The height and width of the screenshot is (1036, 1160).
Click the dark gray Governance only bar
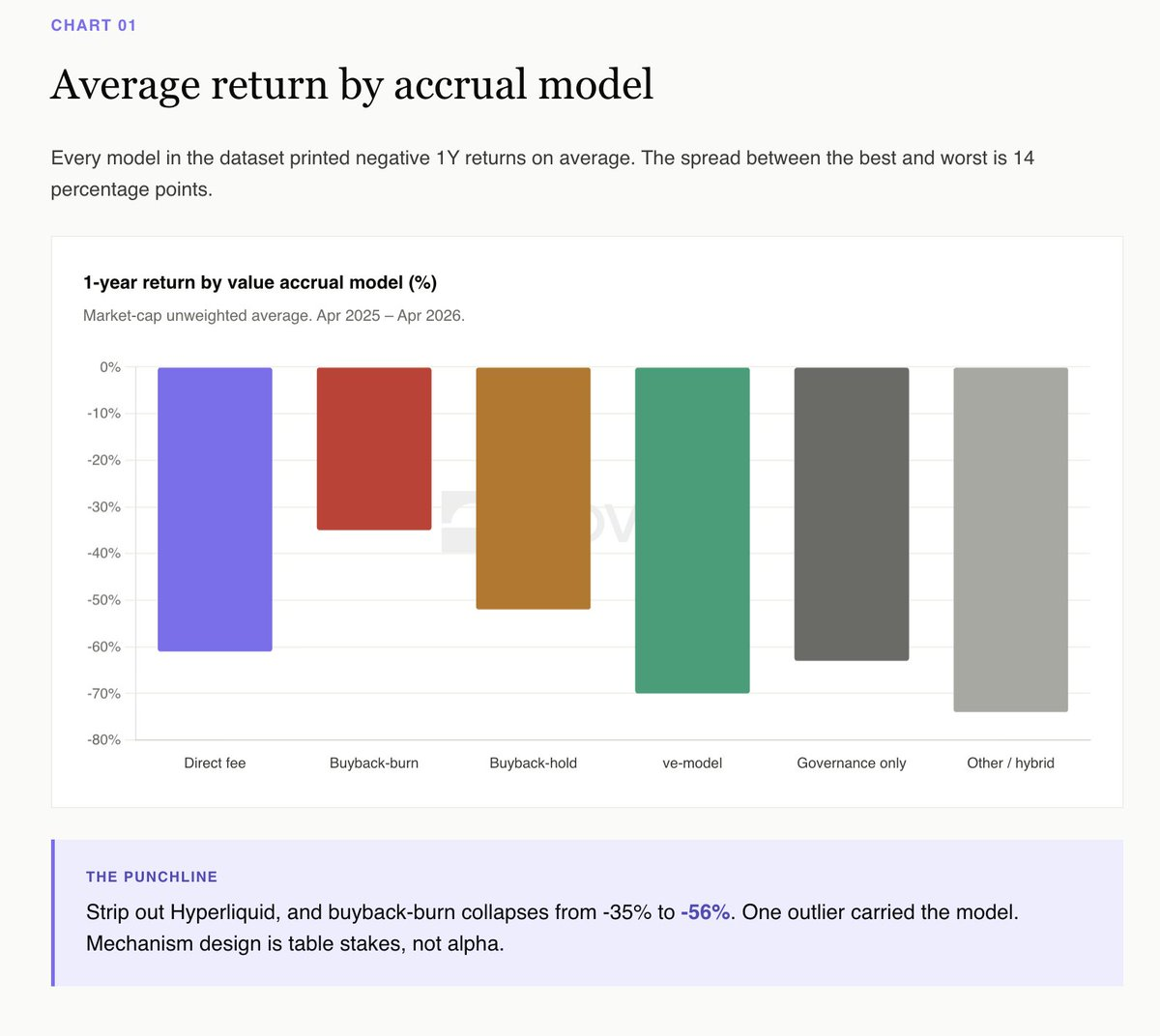tap(852, 513)
